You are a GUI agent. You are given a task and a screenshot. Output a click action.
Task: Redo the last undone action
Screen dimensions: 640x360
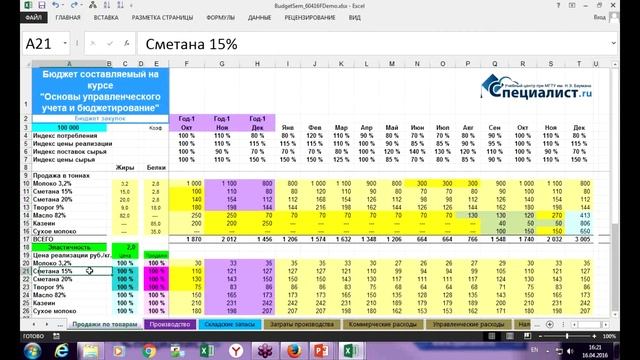74,5
